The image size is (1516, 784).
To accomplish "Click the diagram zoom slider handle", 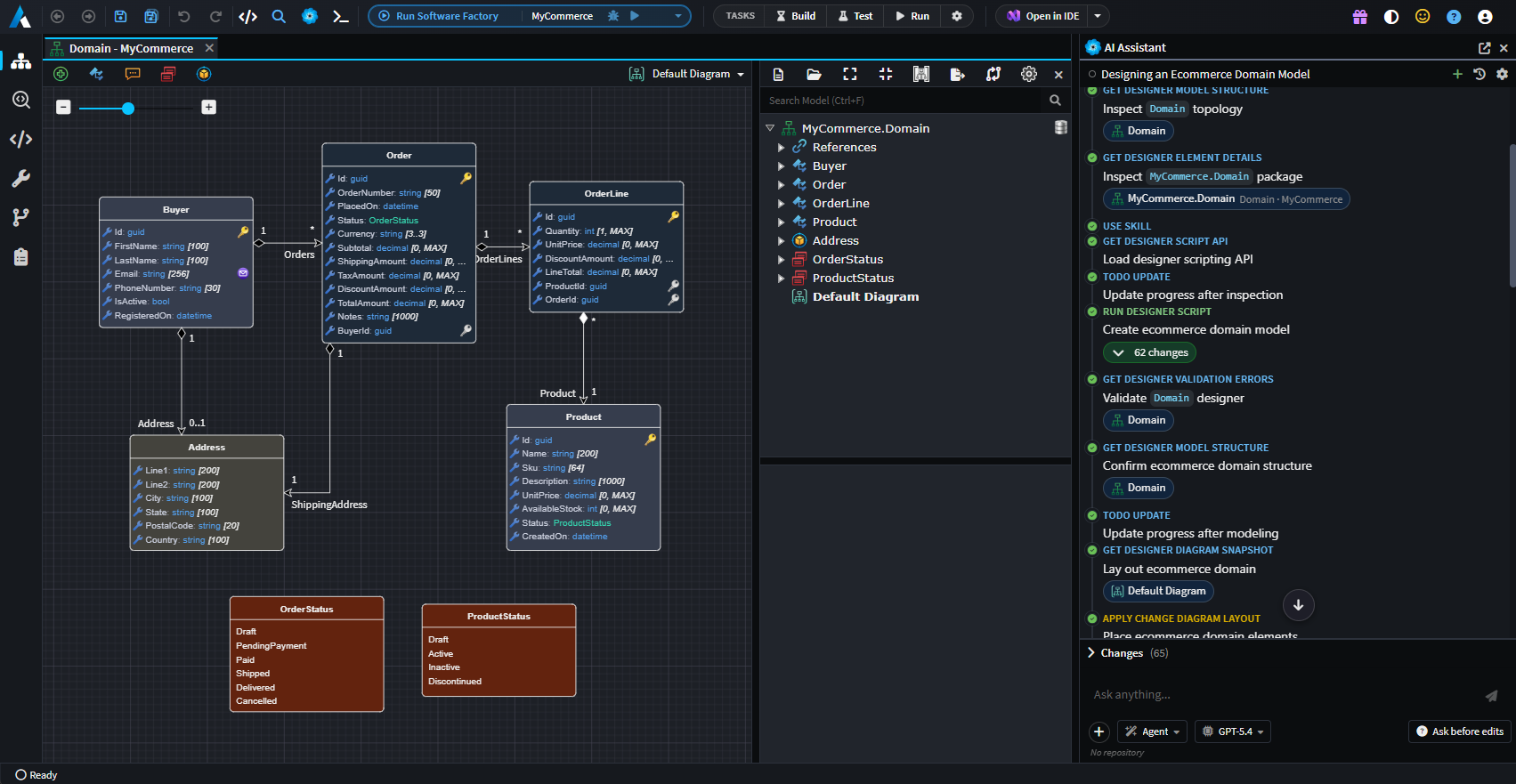I will [128, 109].
